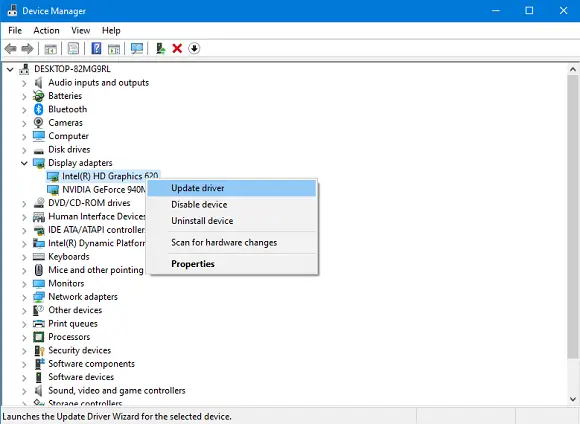Expand the Audio inputs and outputs category
The height and width of the screenshot is (424, 580).
(24, 83)
